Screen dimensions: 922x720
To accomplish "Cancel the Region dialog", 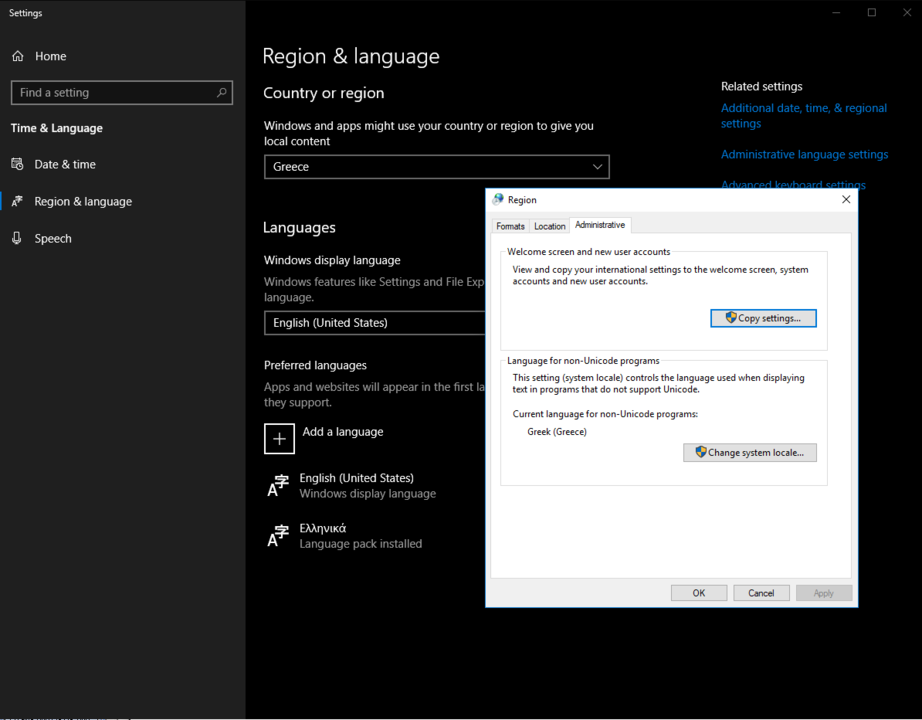I will 761,593.
